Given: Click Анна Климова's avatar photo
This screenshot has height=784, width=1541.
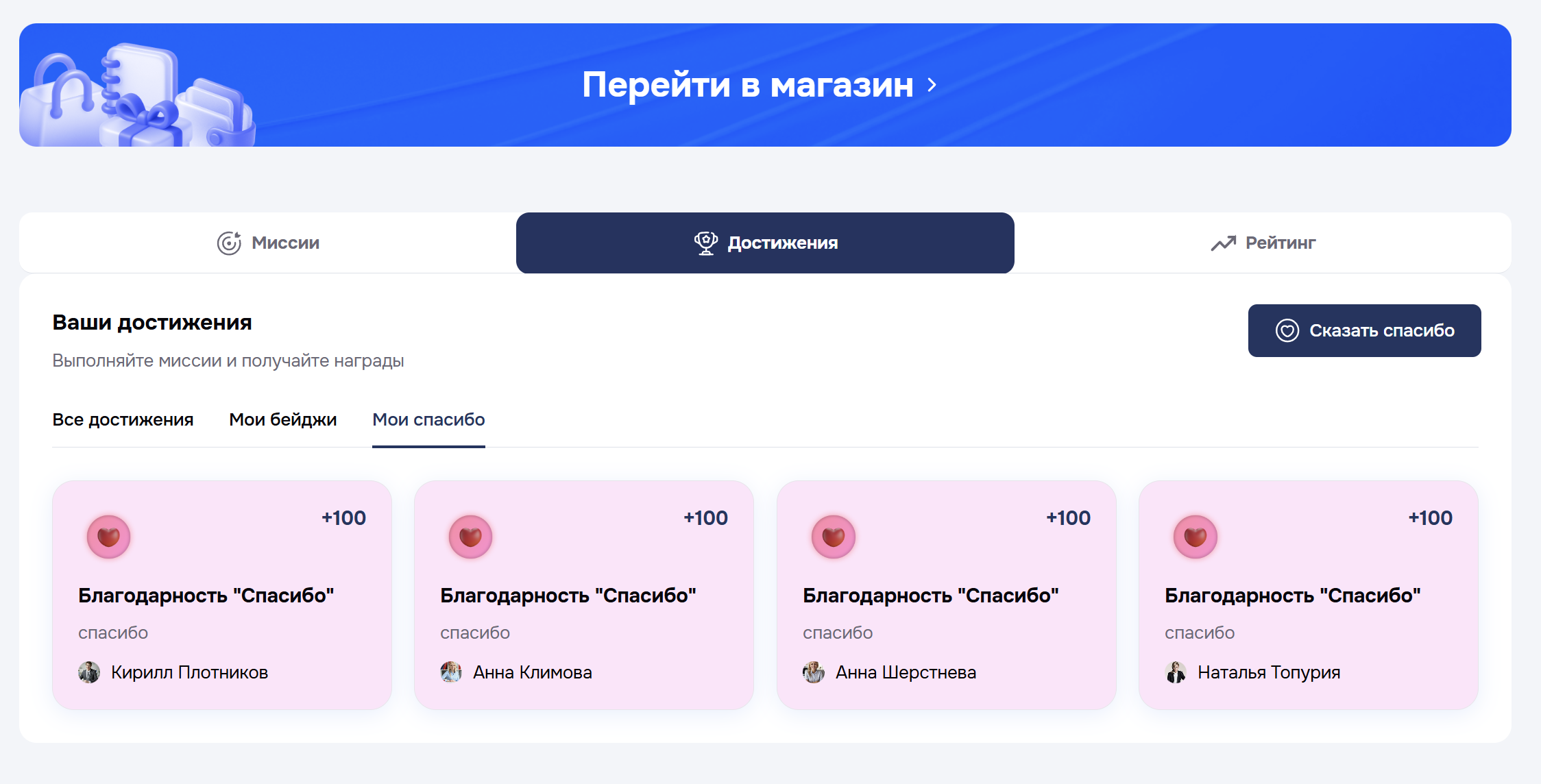Looking at the screenshot, I should click(x=451, y=672).
